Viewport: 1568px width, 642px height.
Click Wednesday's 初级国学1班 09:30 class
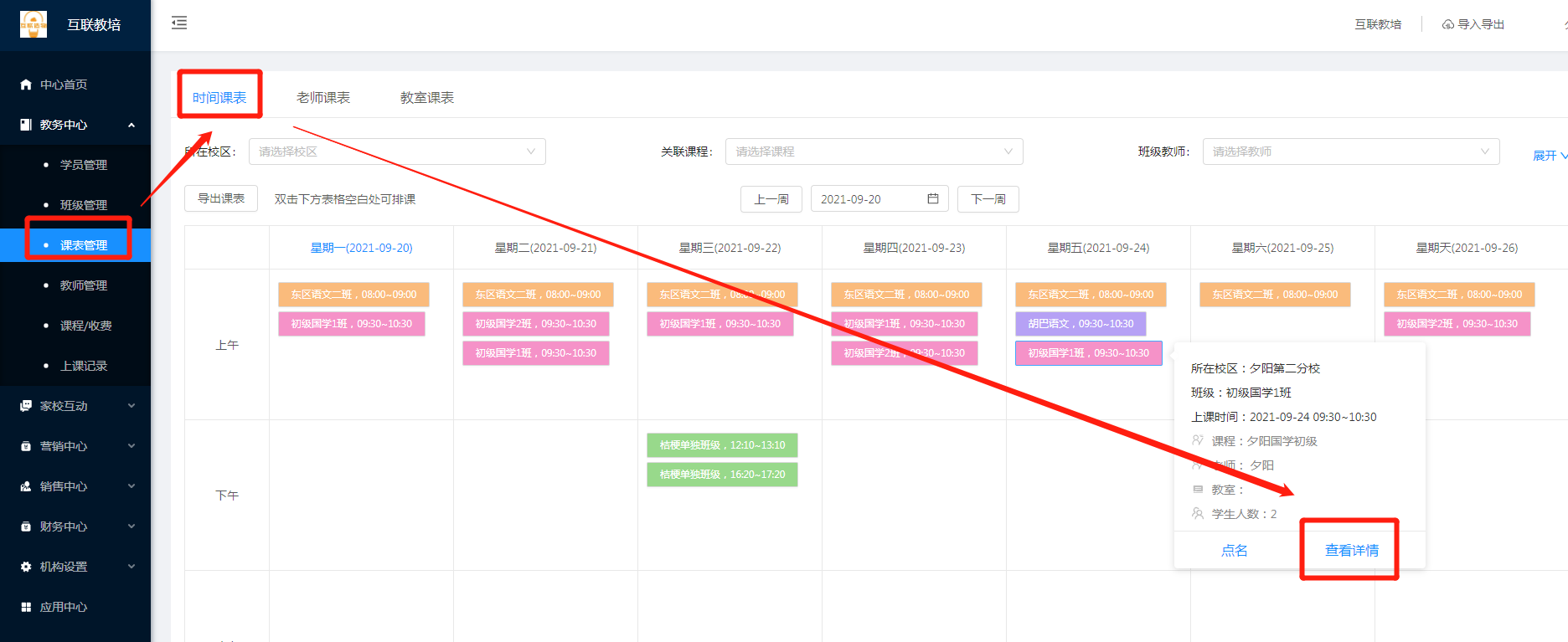point(720,324)
